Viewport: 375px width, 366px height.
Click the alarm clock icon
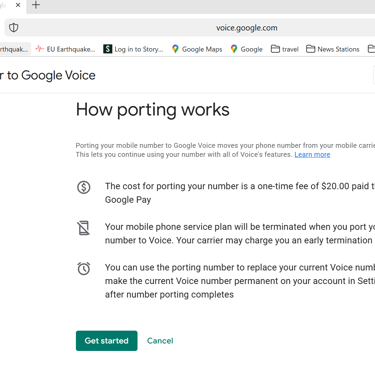(84, 269)
